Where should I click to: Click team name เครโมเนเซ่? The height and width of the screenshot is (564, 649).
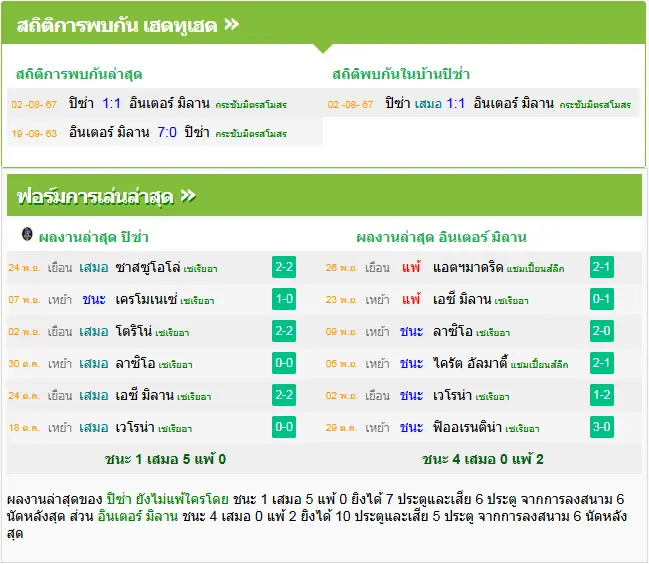(147, 299)
